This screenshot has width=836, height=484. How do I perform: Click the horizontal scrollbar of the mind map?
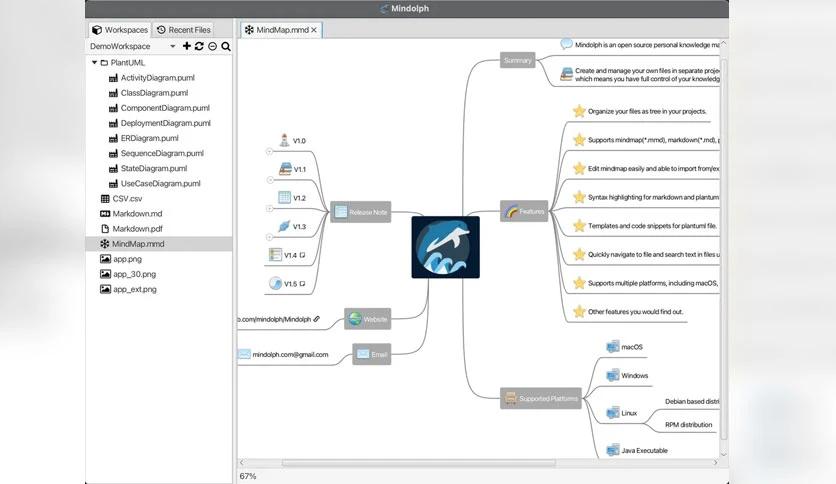(x=419, y=463)
